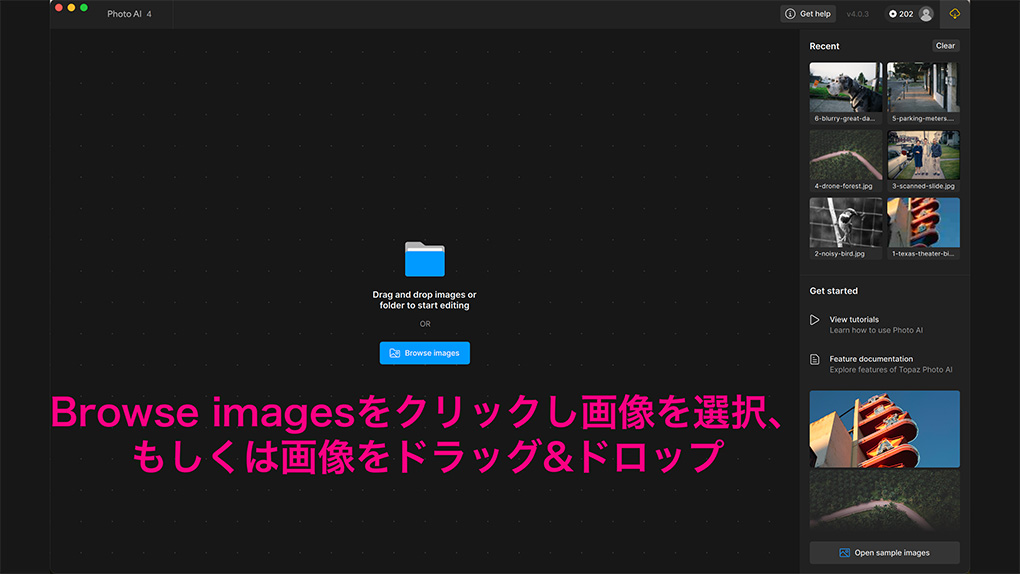Click 'Drag and drop images or folder' text
Image resolution: width=1020 pixels, height=574 pixels.
click(424, 300)
